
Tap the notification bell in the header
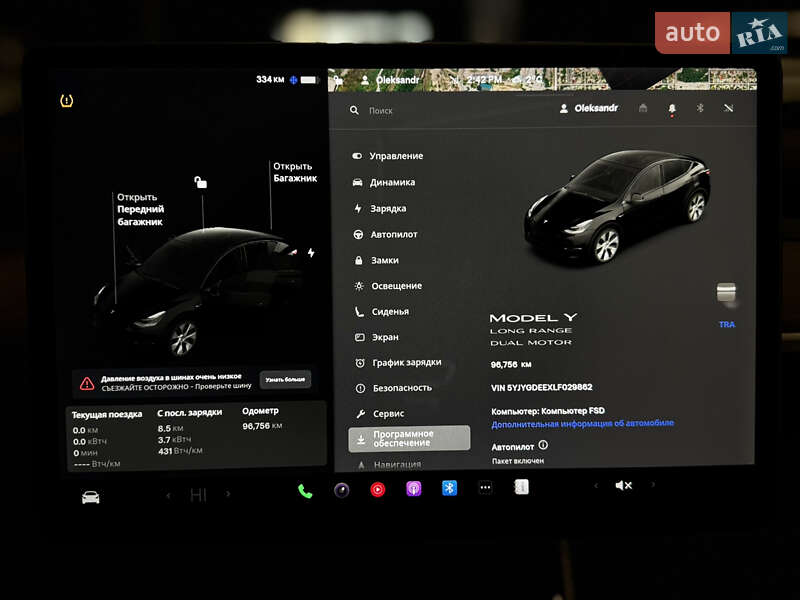[672, 108]
